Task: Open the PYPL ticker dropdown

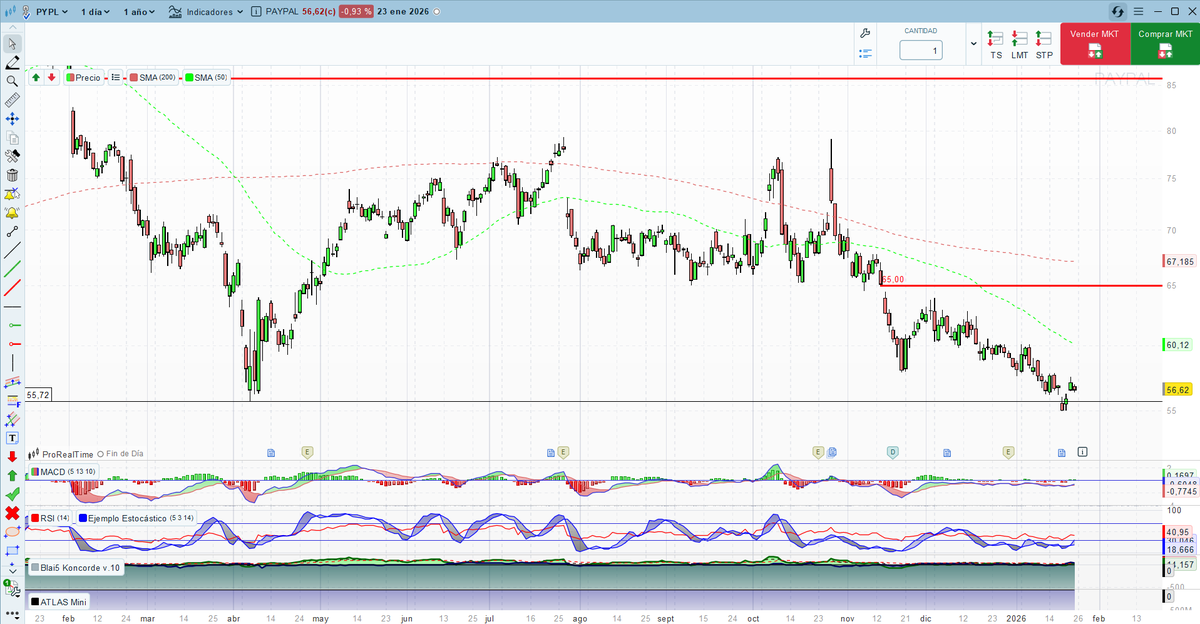Action: 51,12
